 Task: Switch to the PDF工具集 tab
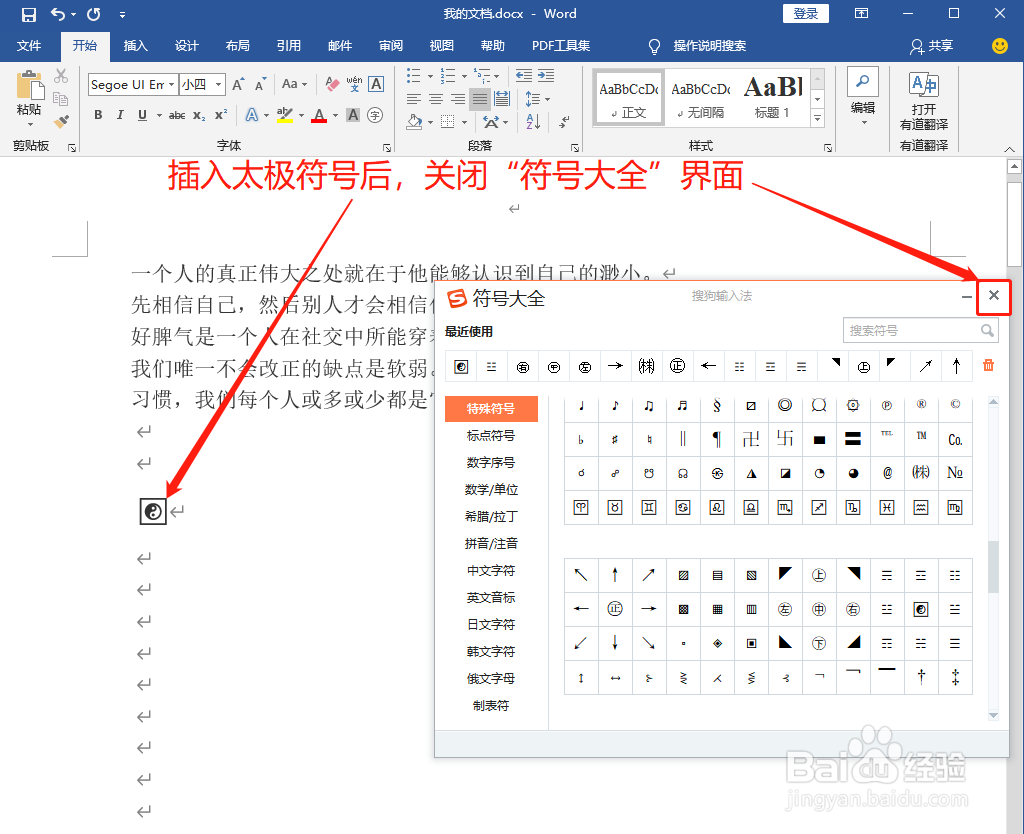point(561,46)
